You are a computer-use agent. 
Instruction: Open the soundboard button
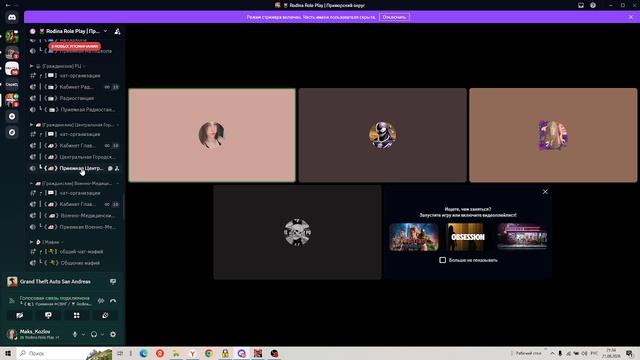[x=105, y=316]
